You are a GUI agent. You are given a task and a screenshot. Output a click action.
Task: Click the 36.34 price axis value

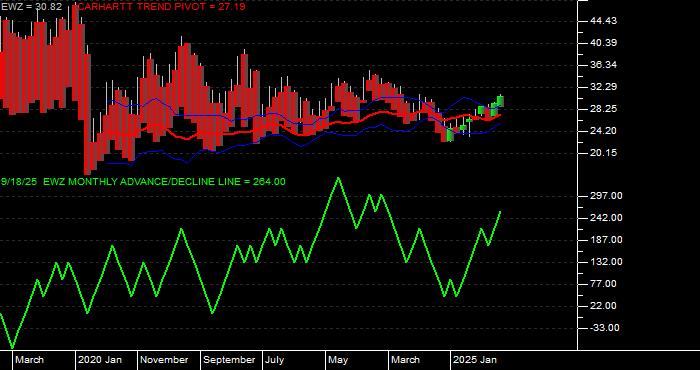coord(603,65)
